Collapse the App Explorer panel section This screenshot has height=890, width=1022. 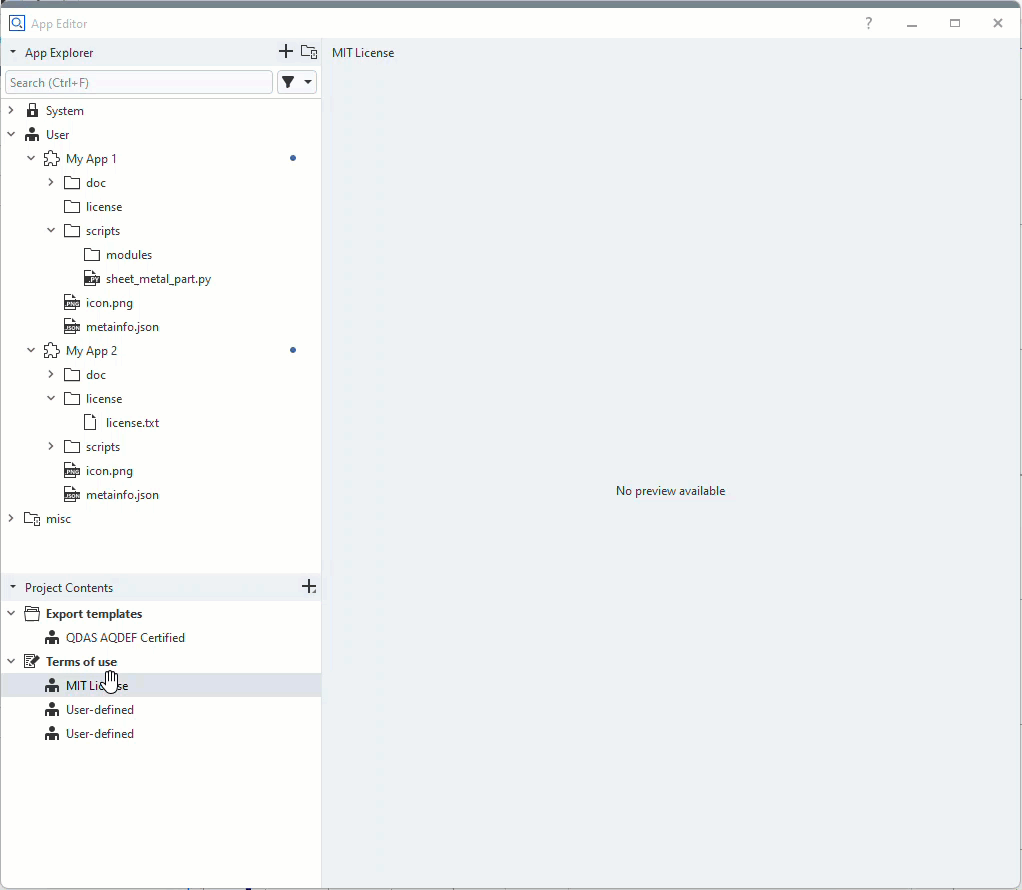point(13,53)
